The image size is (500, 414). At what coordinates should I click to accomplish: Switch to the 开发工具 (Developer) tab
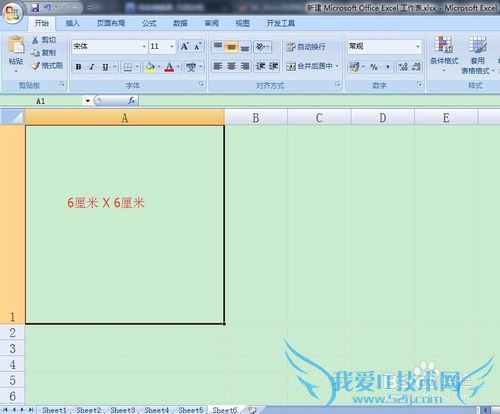pyautogui.click(x=280, y=23)
